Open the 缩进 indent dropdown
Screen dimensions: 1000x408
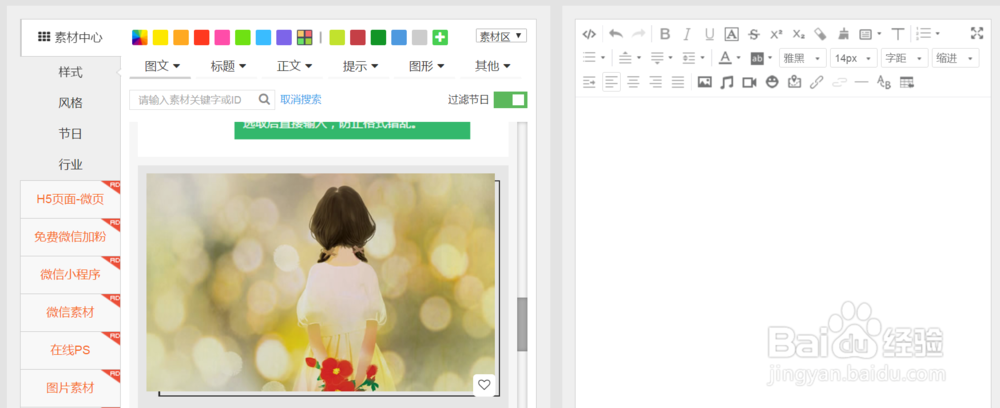tap(955, 58)
